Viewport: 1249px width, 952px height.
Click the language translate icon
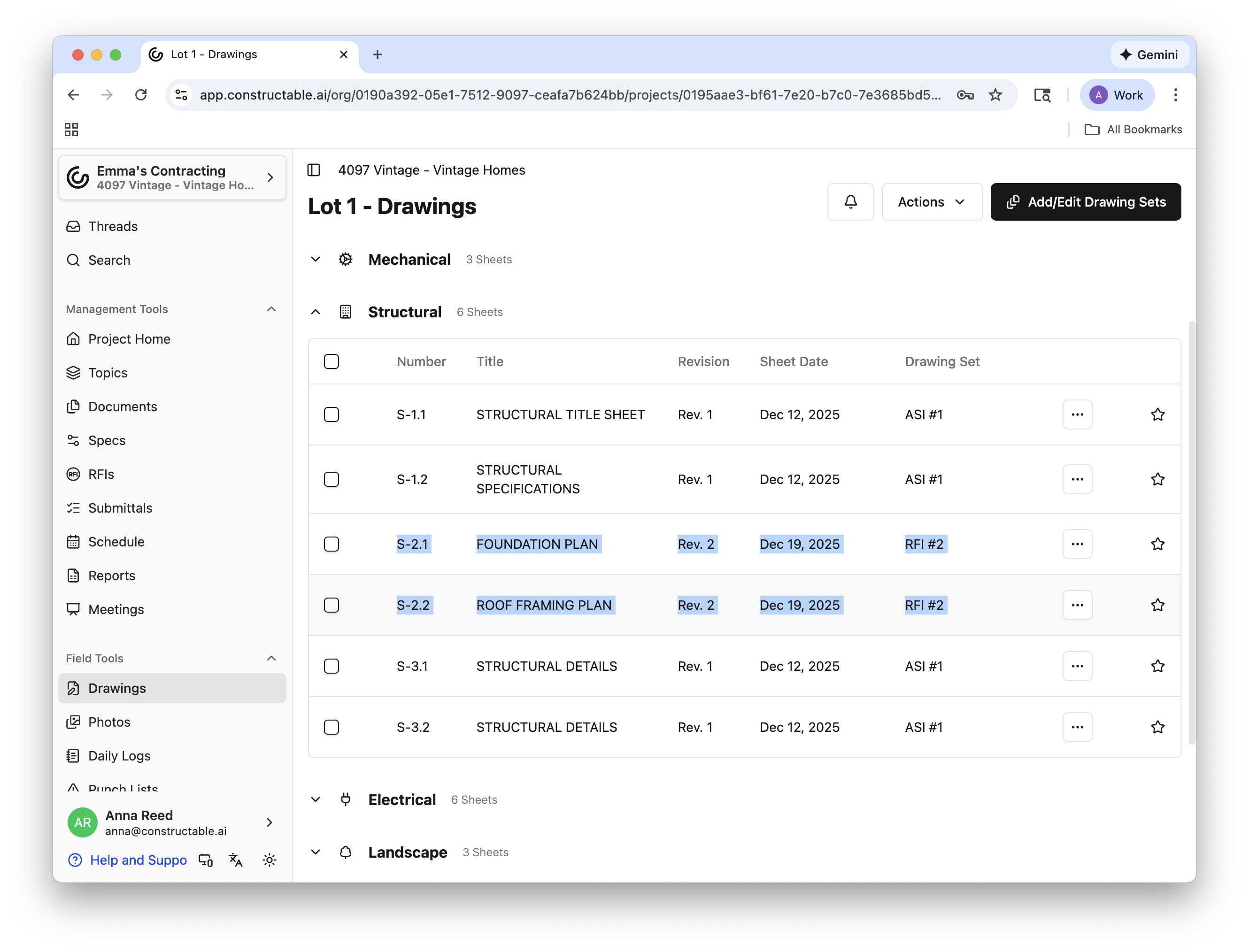pos(236,860)
